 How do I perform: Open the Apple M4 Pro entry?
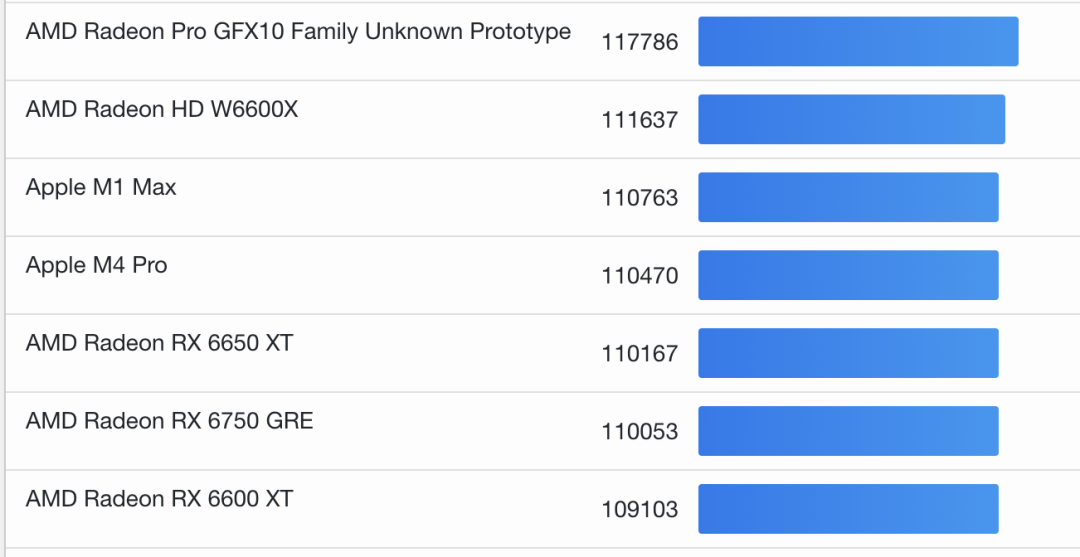[96, 266]
